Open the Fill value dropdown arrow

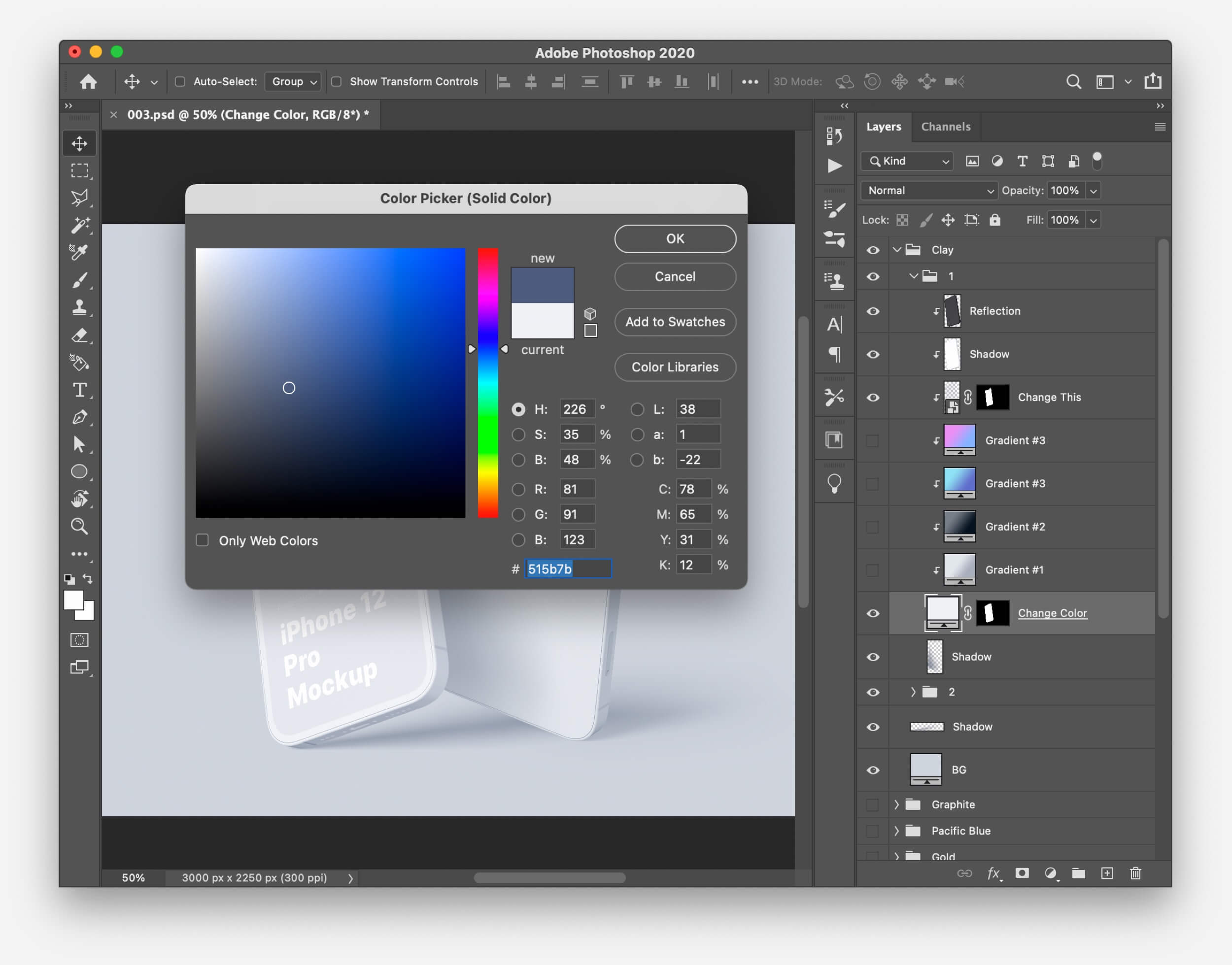(x=1094, y=220)
